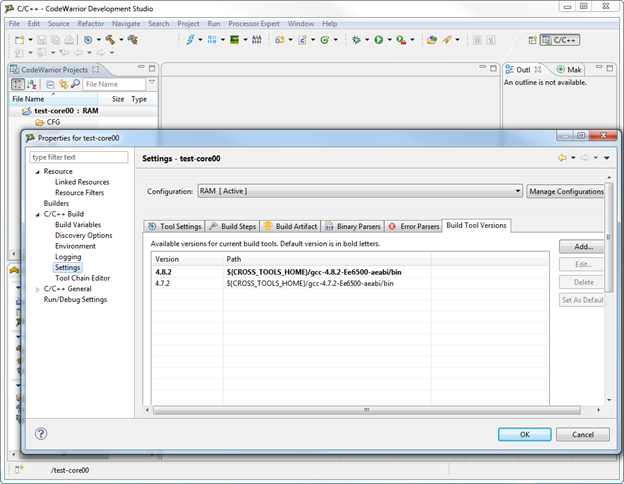
Task: Switch to the Binary Parsers tab
Action: (353, 226)
